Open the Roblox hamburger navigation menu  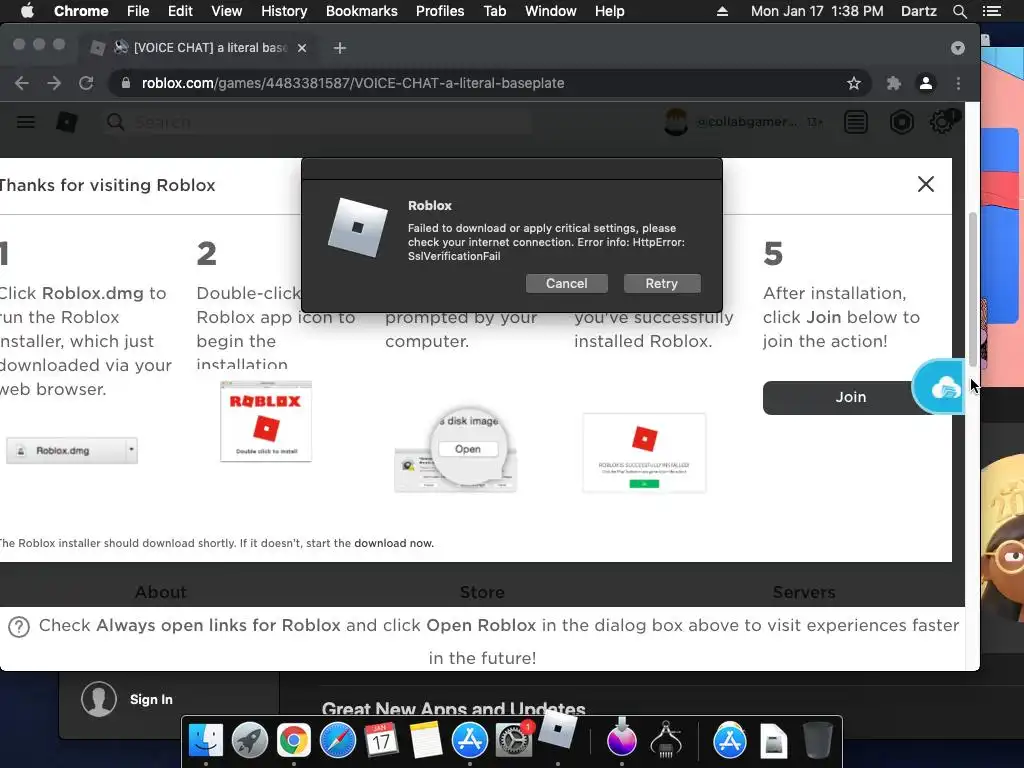coord(25,122)
